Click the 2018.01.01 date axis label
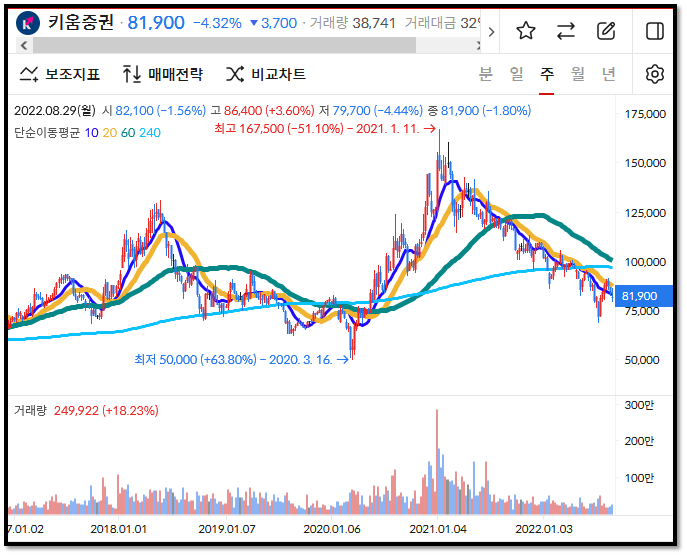687x556 pixels. (x=119, y=529)
